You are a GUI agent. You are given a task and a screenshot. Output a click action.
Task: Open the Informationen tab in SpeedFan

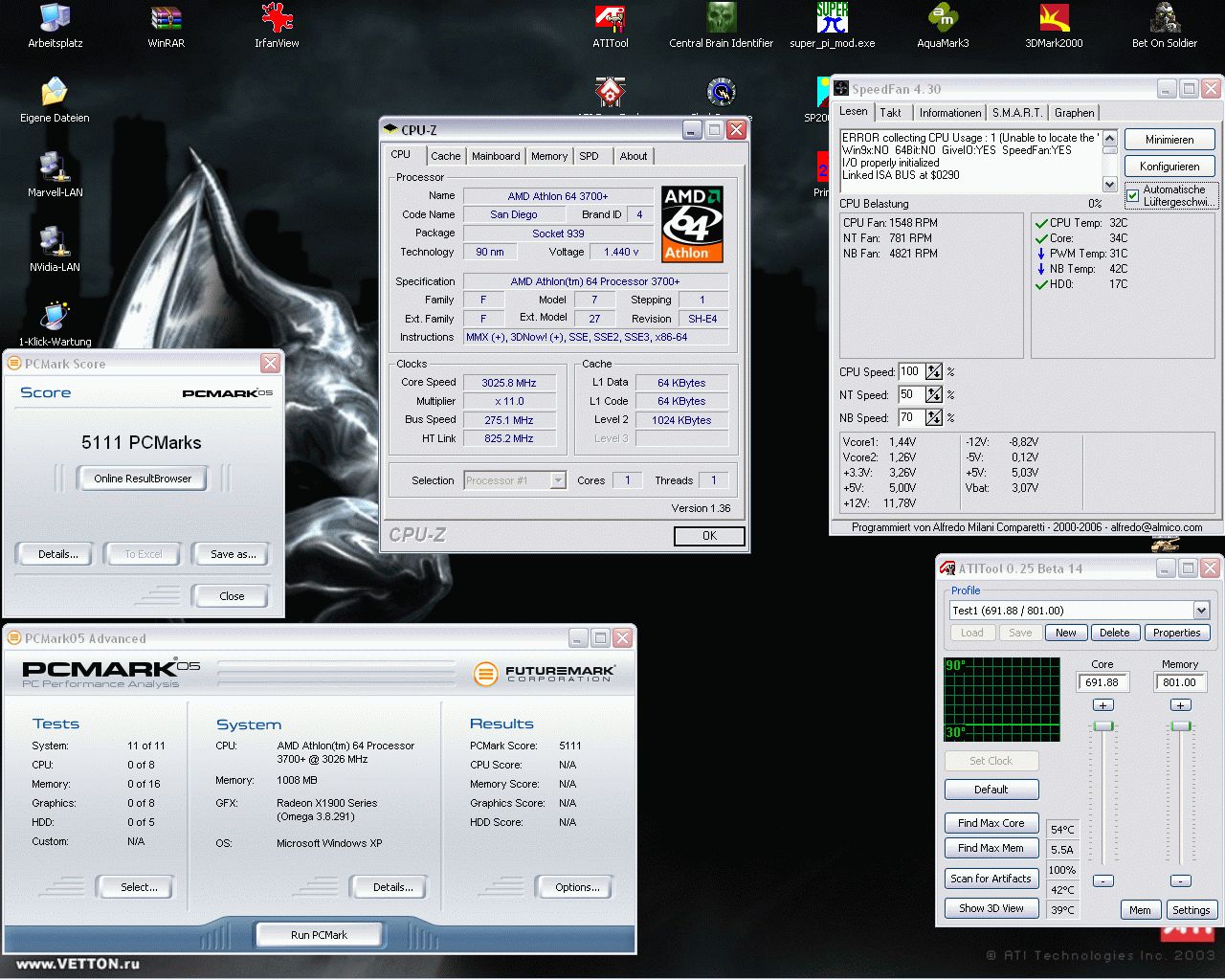coord(950,113)
